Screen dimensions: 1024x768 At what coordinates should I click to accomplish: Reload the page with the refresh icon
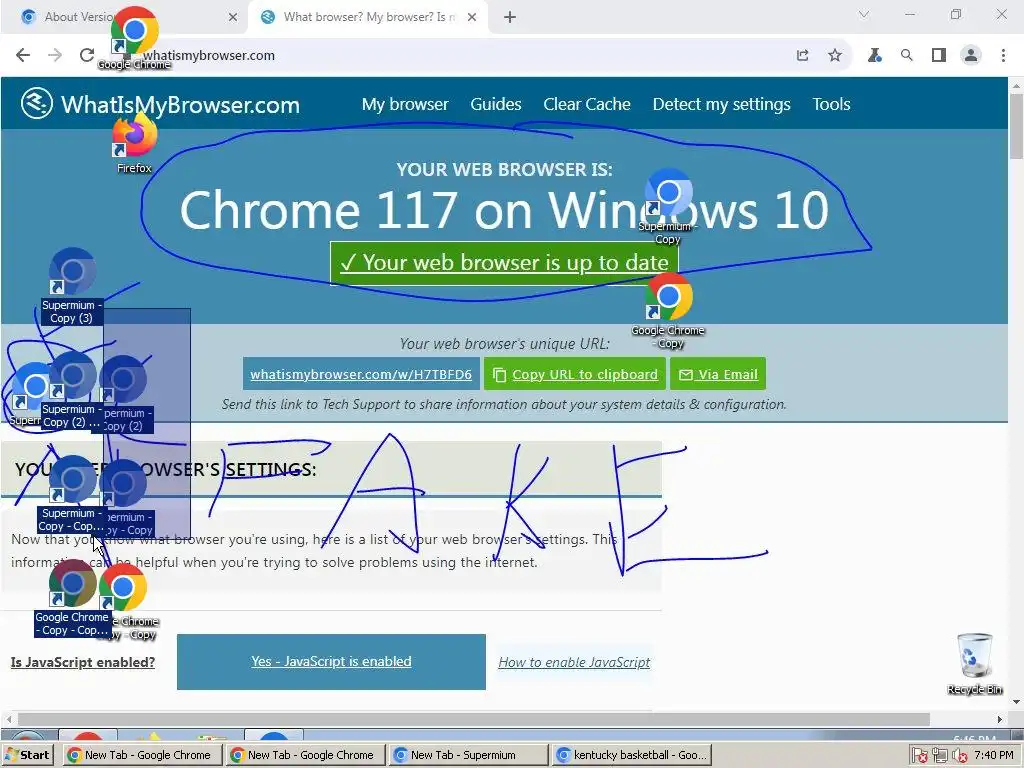point(87,56)
